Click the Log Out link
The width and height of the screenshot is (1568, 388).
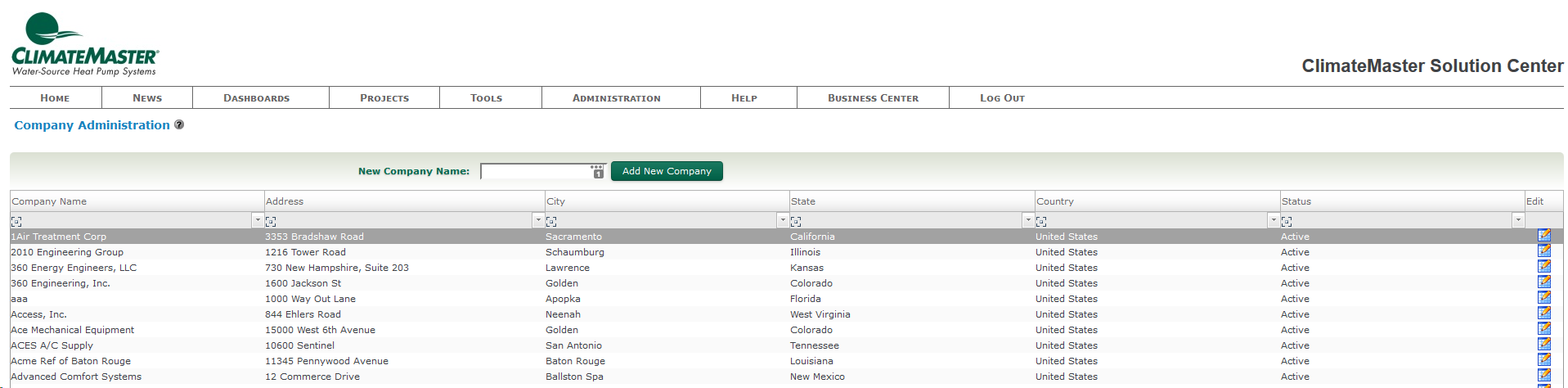coord(1002,98)
